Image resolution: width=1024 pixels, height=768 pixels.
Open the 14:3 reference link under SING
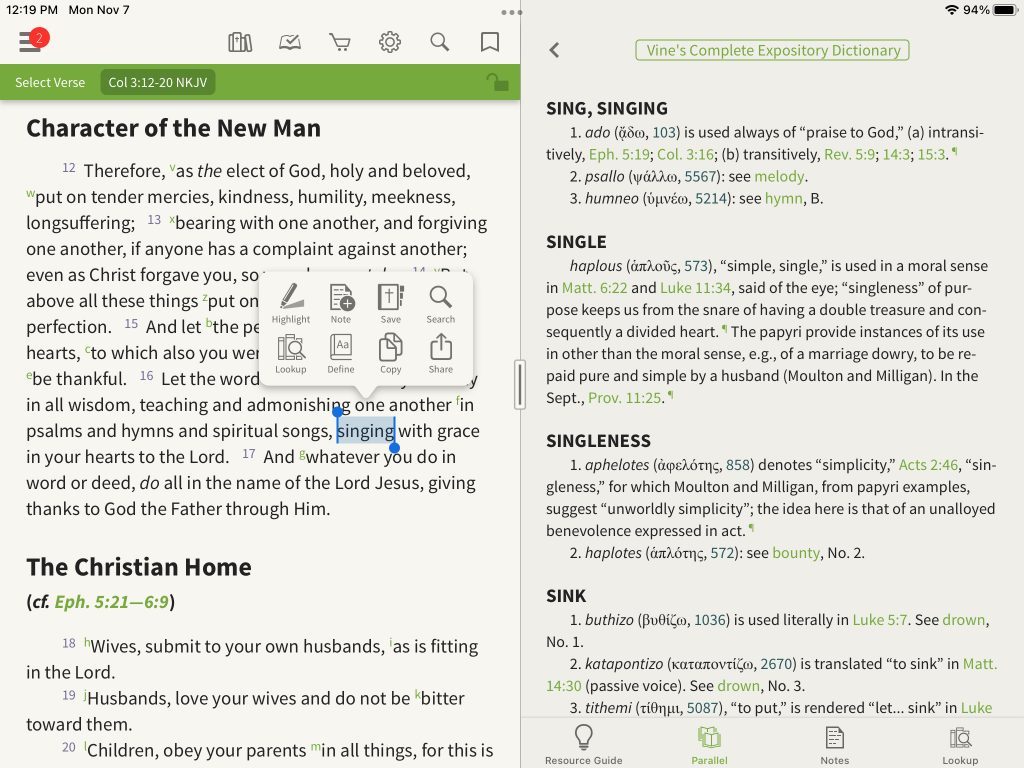pos(896,154)
